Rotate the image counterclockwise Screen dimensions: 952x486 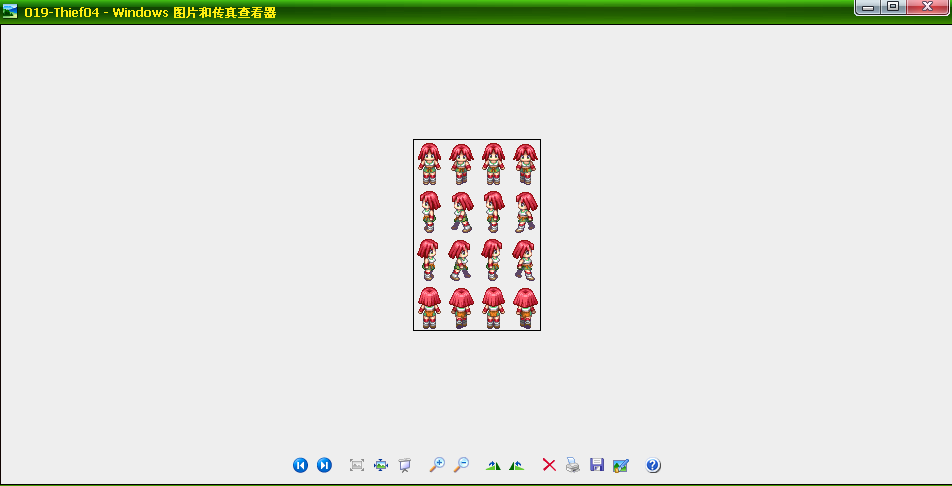click(516, 465)
